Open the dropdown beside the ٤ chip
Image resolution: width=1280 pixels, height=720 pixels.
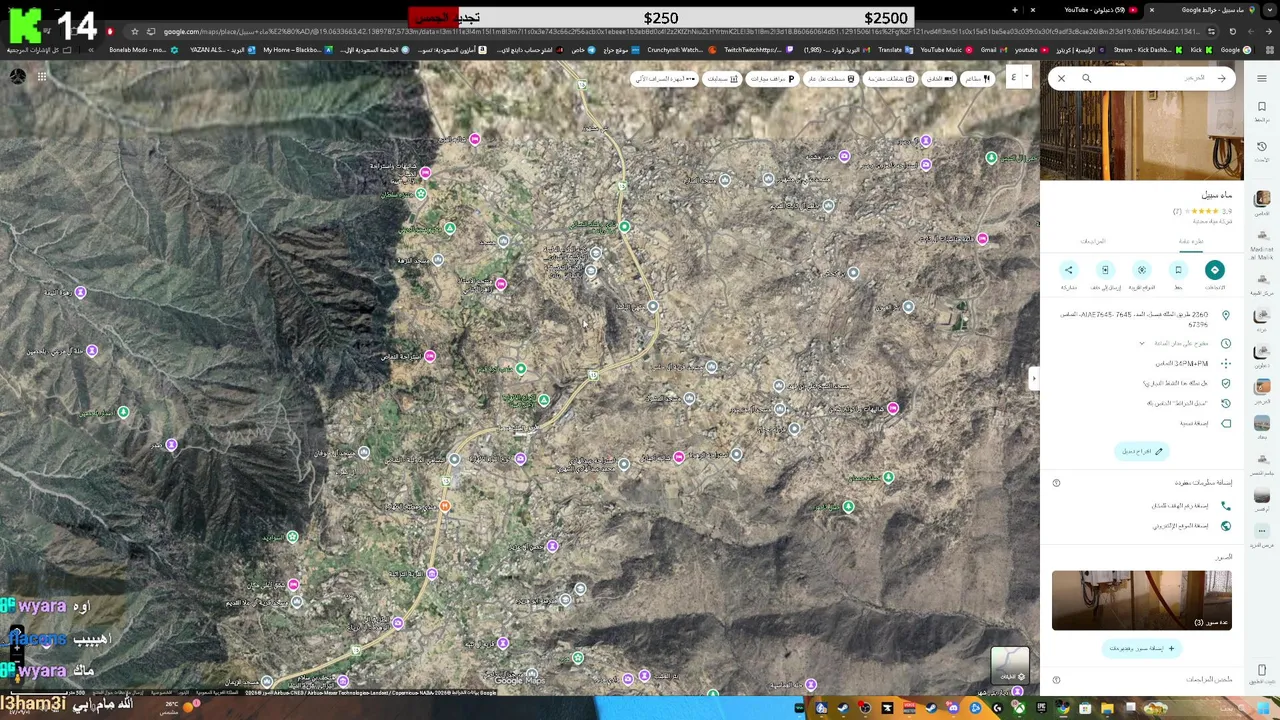[1026, 77]
